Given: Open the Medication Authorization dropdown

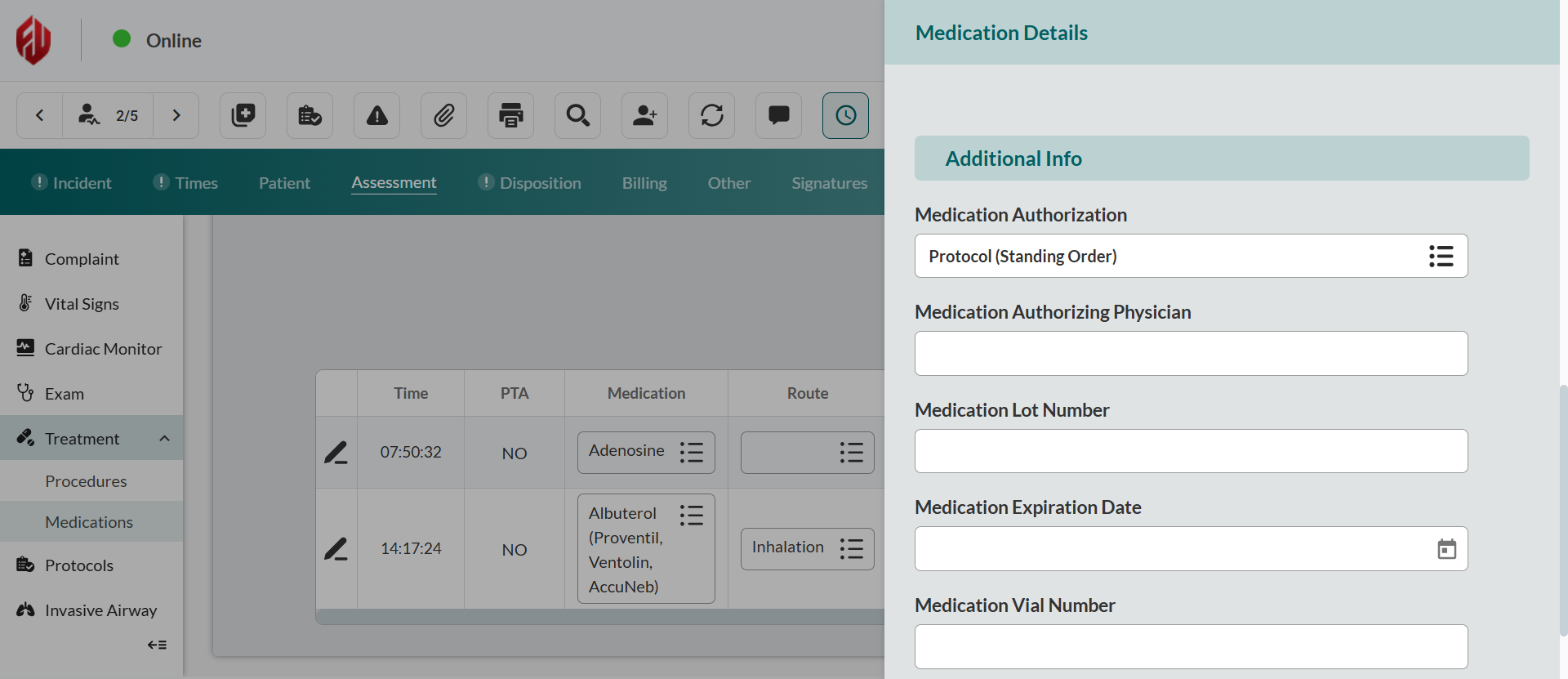Looking at the screenshot, I should coord(1441,256).
